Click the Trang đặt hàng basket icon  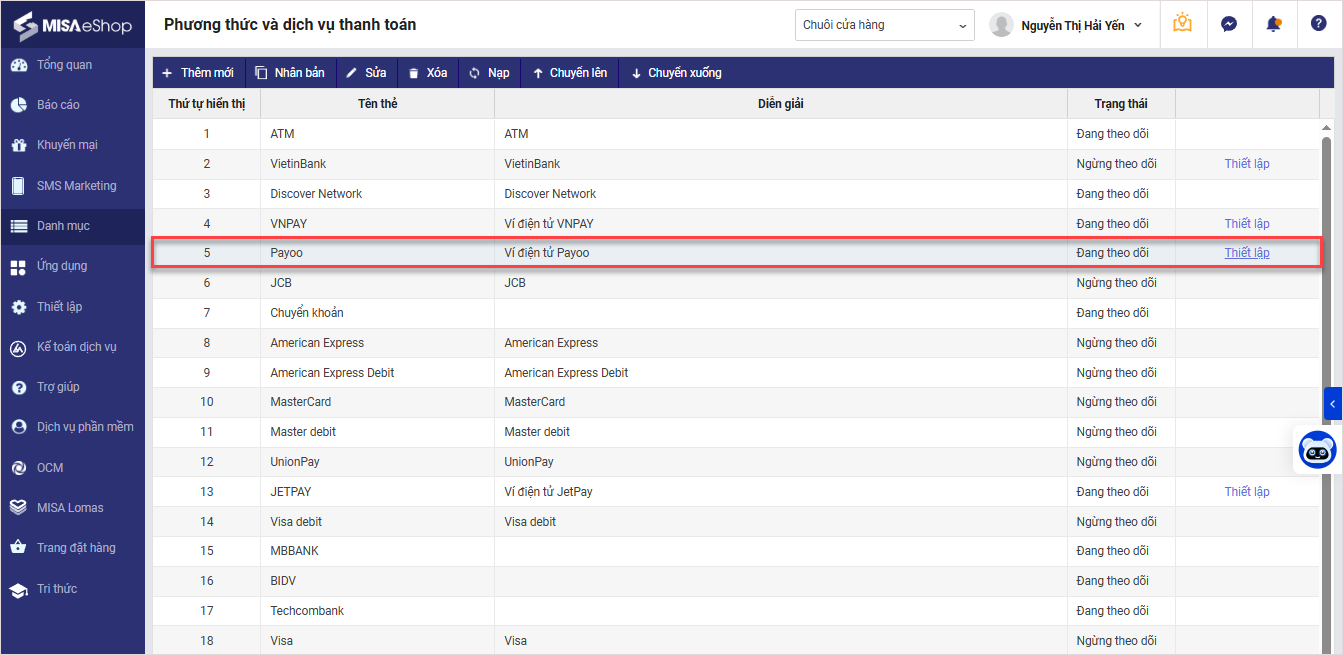point(18,548)
